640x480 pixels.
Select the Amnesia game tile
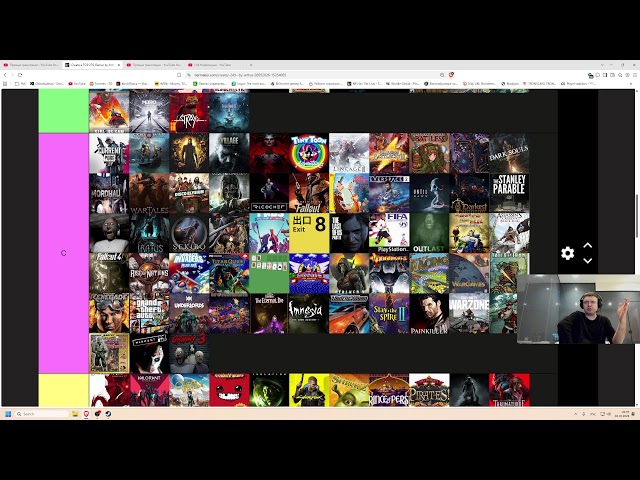point(309,313)
